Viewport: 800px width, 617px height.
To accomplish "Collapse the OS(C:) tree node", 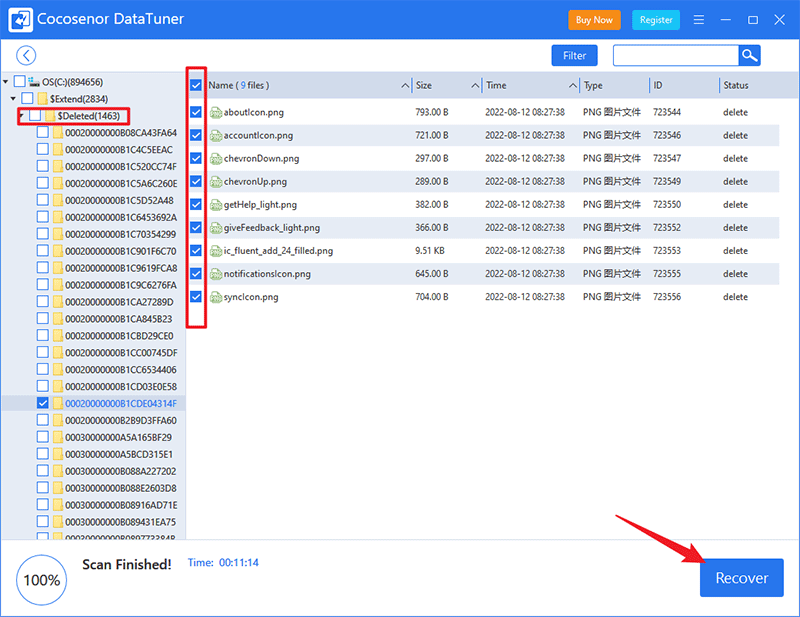I will click(x=6, y=82).
